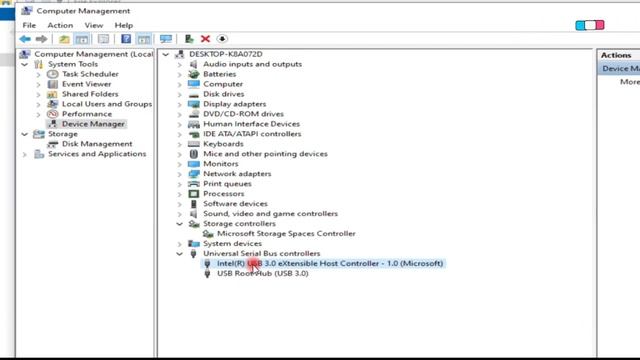Select Software devices category
640x360 pixels.
pos(235,204)
